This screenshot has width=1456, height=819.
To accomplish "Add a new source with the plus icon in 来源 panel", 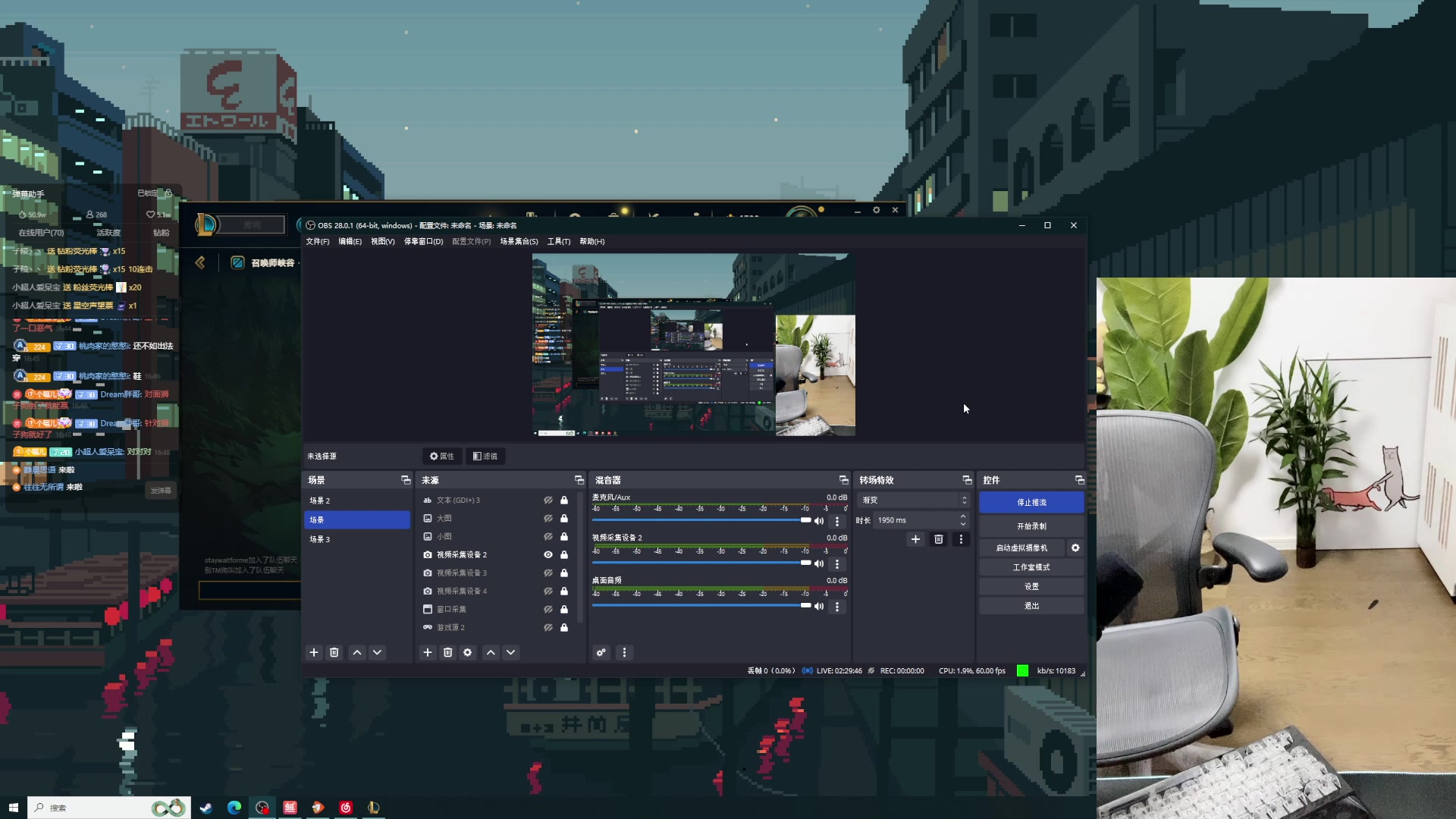I will click(428, 652).
